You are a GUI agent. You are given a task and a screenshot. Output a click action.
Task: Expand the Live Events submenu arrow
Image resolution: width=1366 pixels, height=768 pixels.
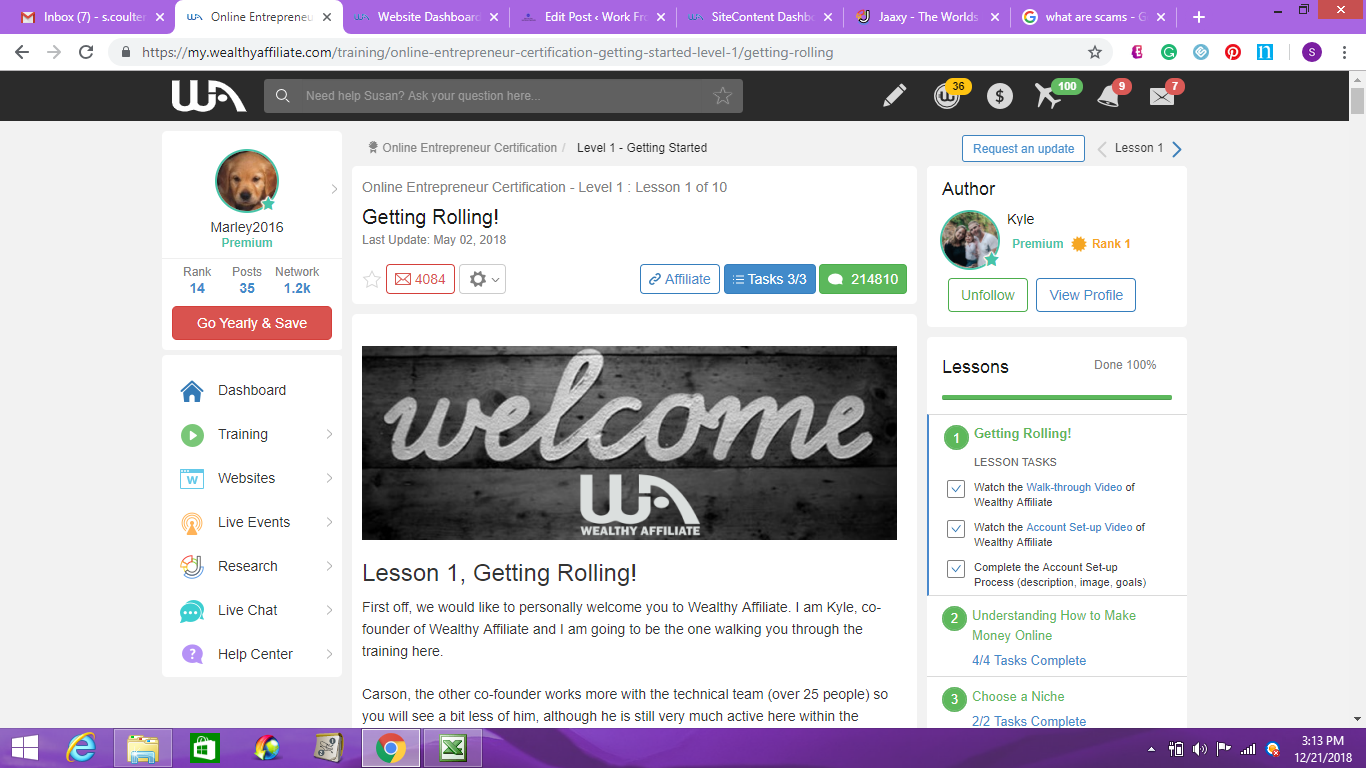tap(329, 522)
